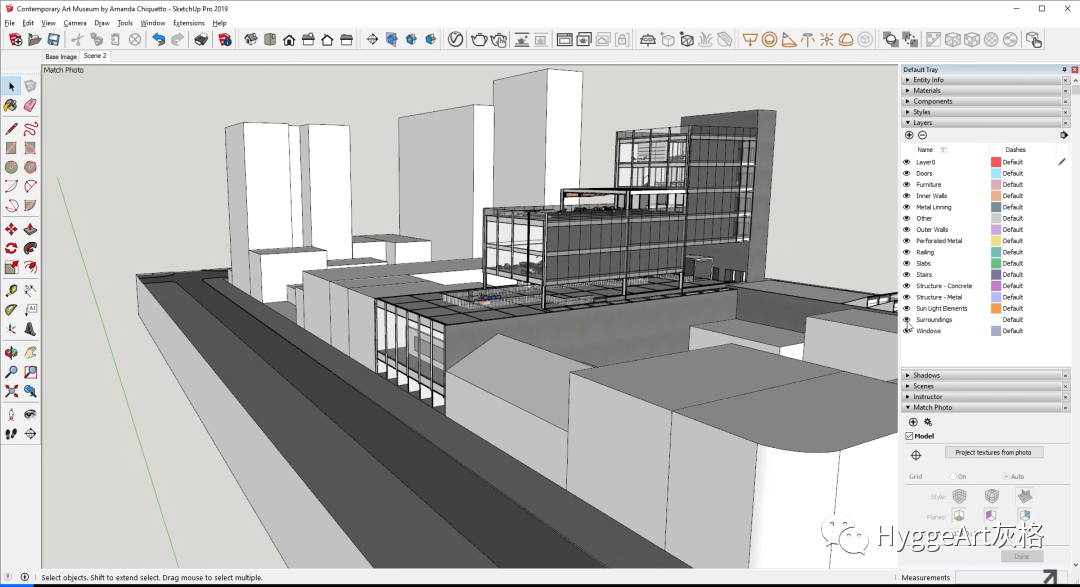Choose the Rotate tool

point(11,249)
